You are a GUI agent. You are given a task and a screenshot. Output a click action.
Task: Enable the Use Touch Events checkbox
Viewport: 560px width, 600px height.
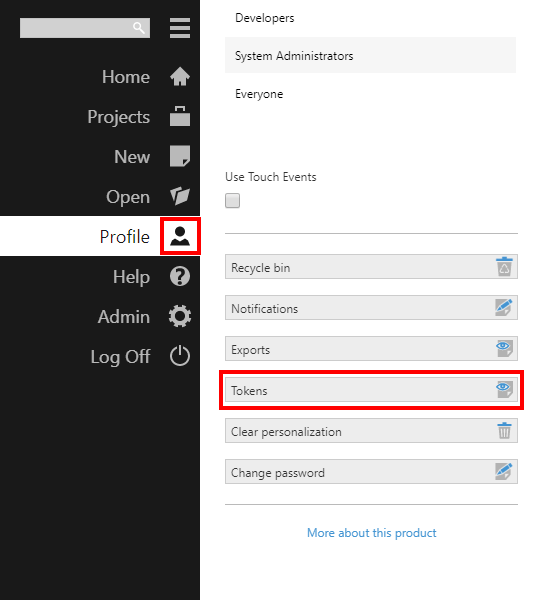[232, 201]
